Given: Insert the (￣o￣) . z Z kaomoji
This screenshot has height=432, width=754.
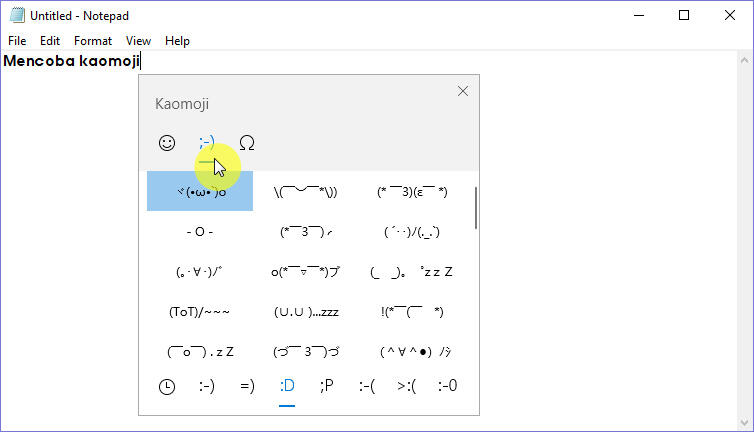Looking at the screenshot, I should click(200, 352).
